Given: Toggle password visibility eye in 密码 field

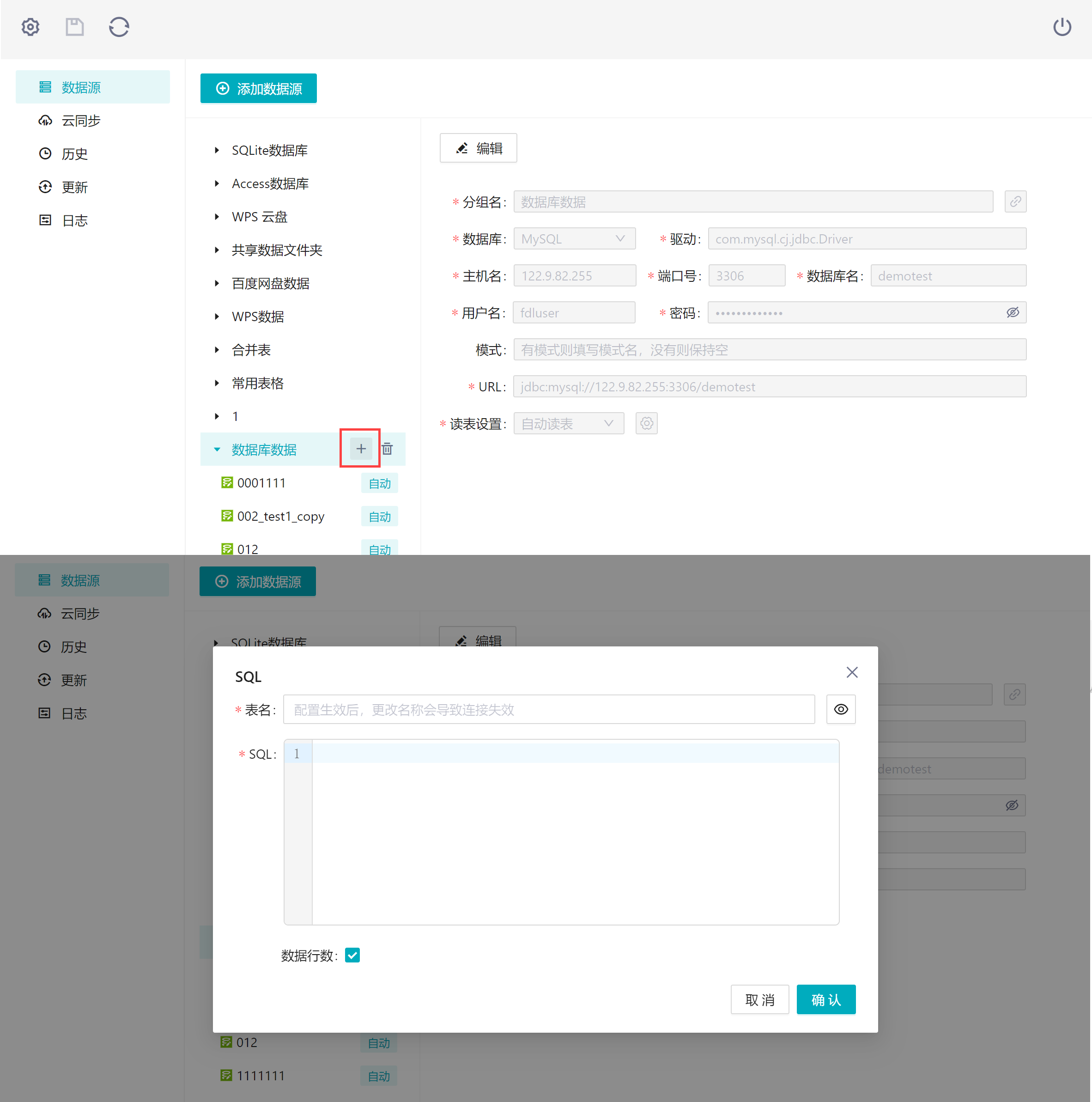Looking at the screenshot, I should pos(1012,312).
